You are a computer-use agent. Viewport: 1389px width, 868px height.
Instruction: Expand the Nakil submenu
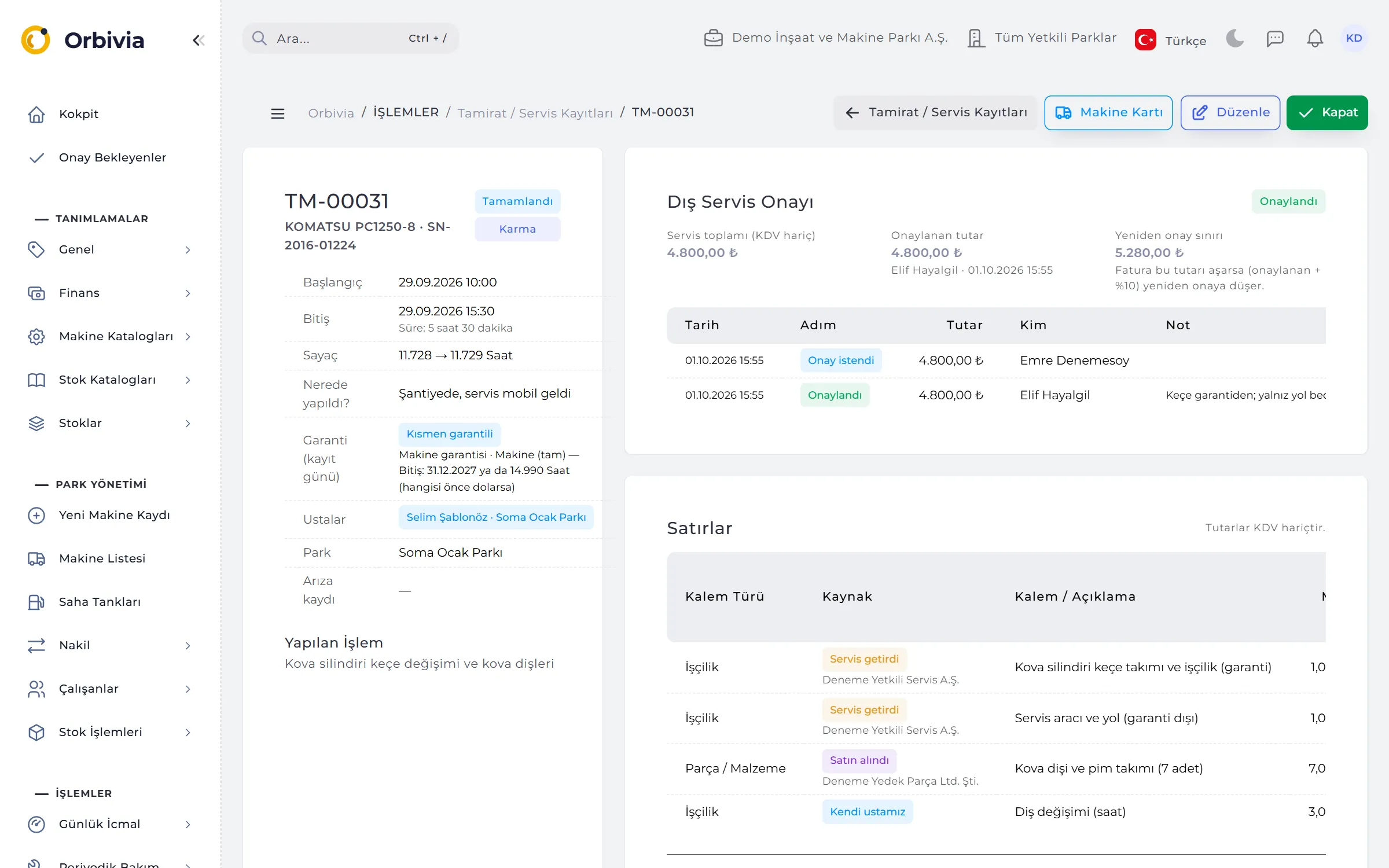tap(109, 645)
